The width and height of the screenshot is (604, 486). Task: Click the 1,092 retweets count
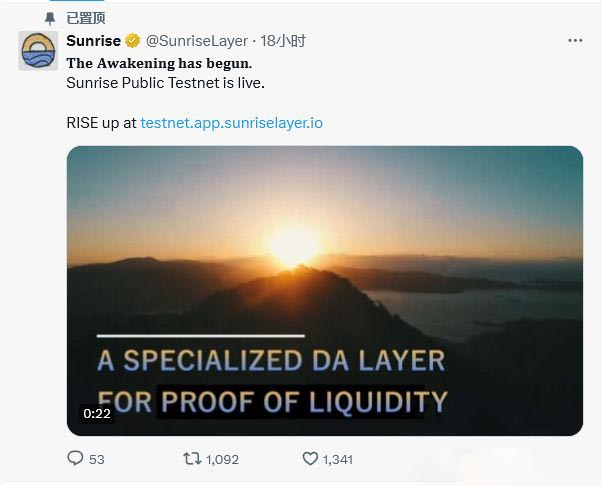222,459
